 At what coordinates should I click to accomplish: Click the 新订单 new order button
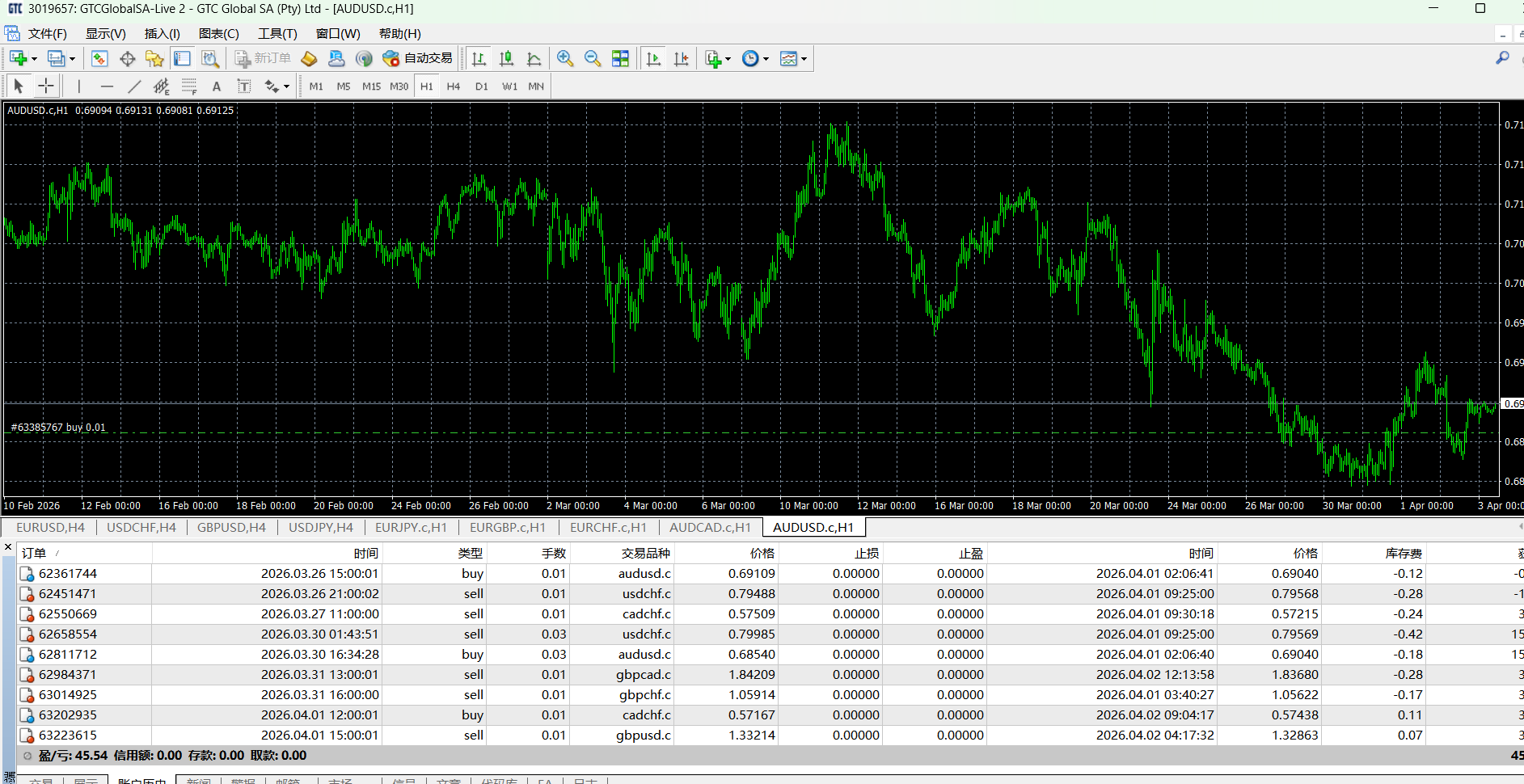pos(263,59)
